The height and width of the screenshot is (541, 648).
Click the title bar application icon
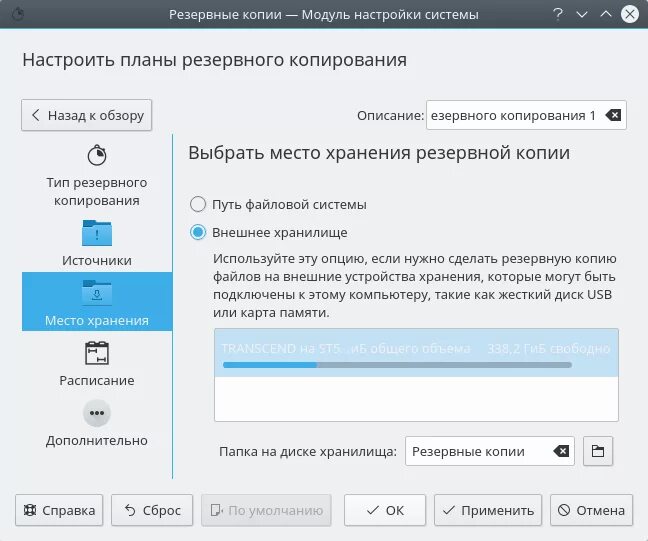17,14
